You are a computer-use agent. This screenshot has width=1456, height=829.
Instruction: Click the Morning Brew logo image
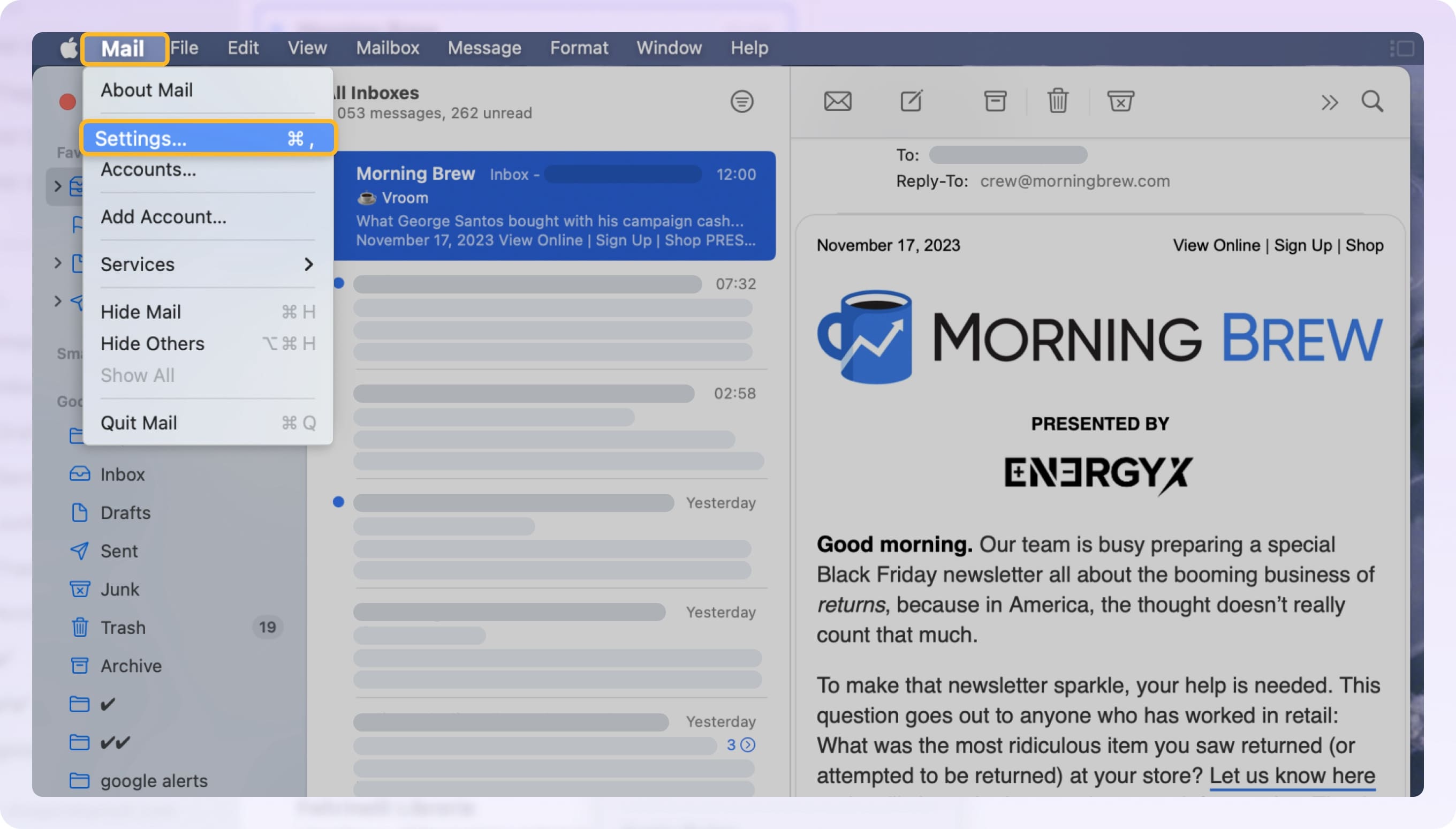point(1099,337)
